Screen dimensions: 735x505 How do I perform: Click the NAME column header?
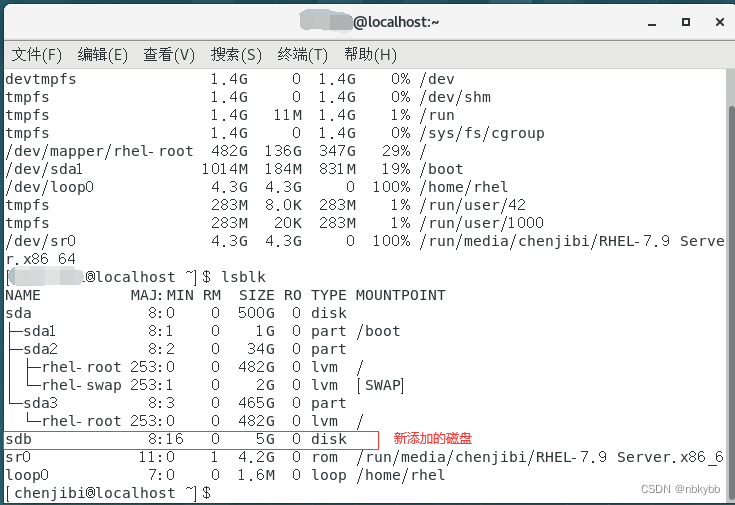point(23,295)
